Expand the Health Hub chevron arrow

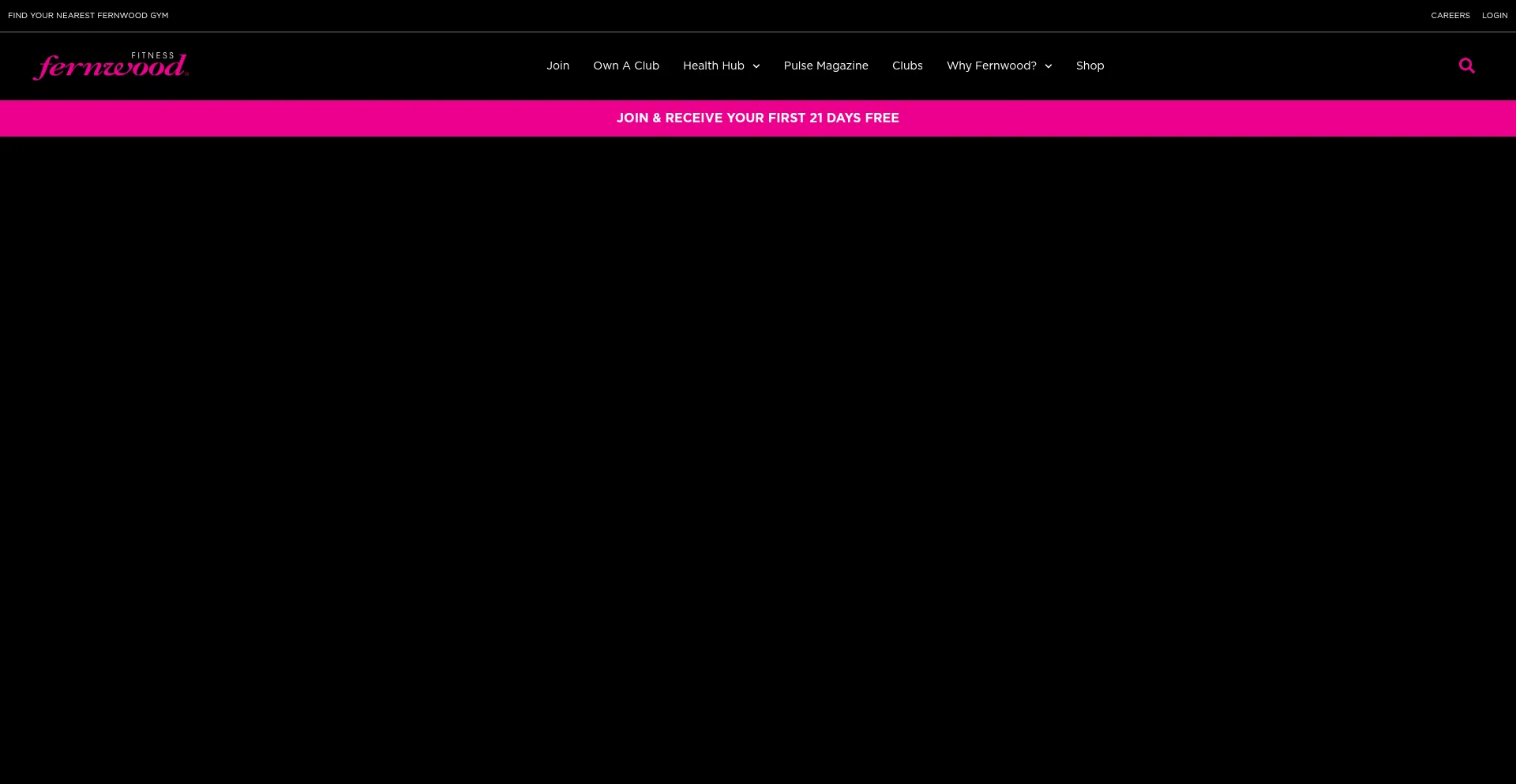pos(756,66)
